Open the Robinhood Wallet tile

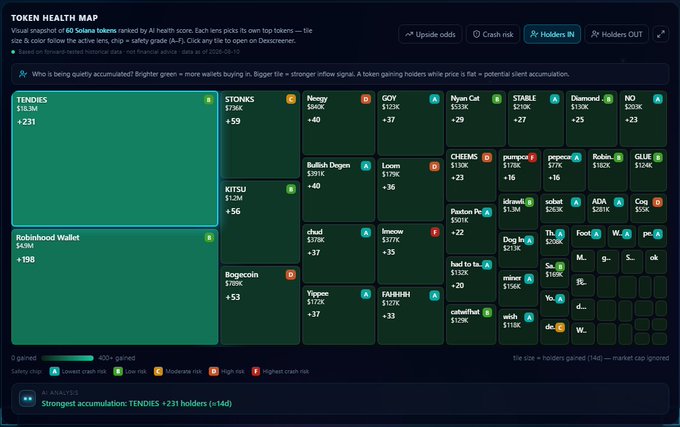pos(115,287)
